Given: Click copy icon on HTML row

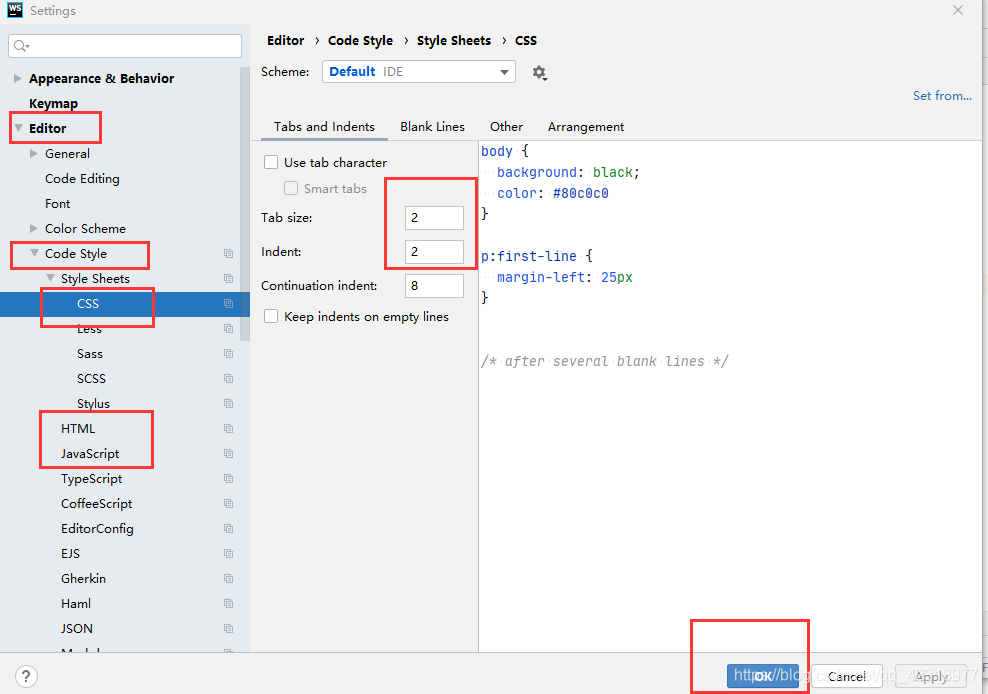Looking at the screenshot, I should coord(228,429).
